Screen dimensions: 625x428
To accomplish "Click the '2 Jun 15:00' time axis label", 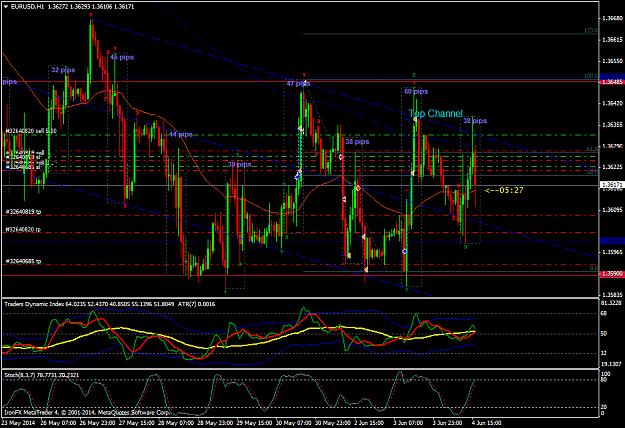I will click(369, 423).
